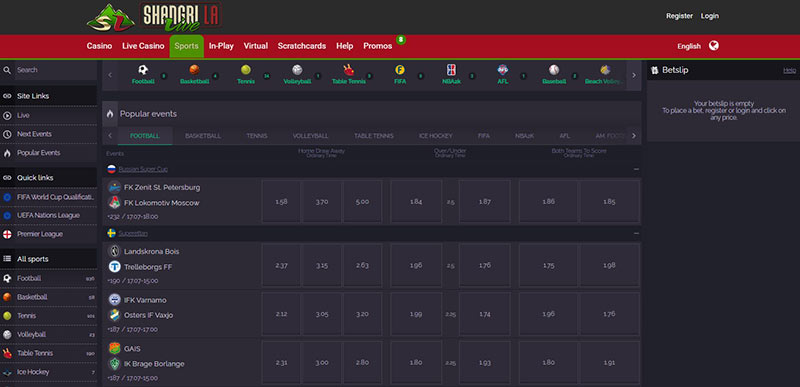Open the Casino menu item

click(99, 46)
